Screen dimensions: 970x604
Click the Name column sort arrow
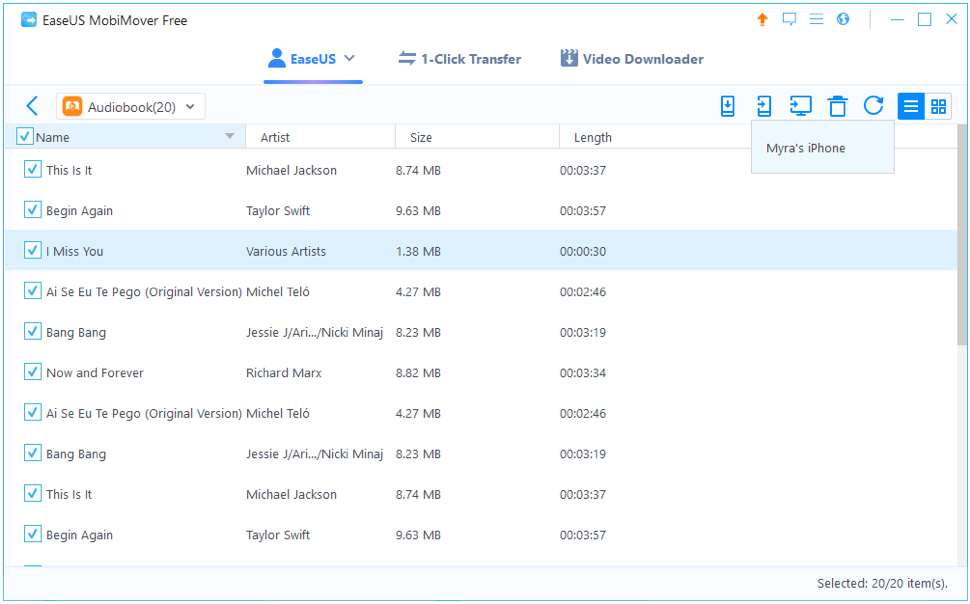[x=230, y=136]
